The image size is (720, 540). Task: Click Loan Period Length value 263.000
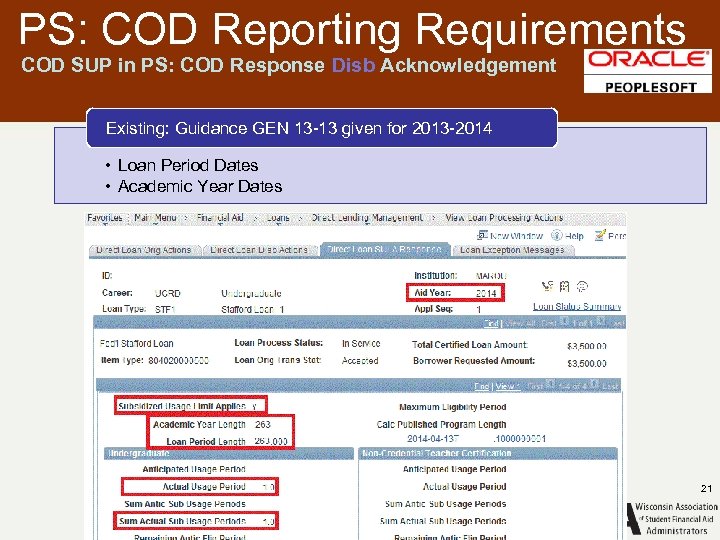(271, 441)
